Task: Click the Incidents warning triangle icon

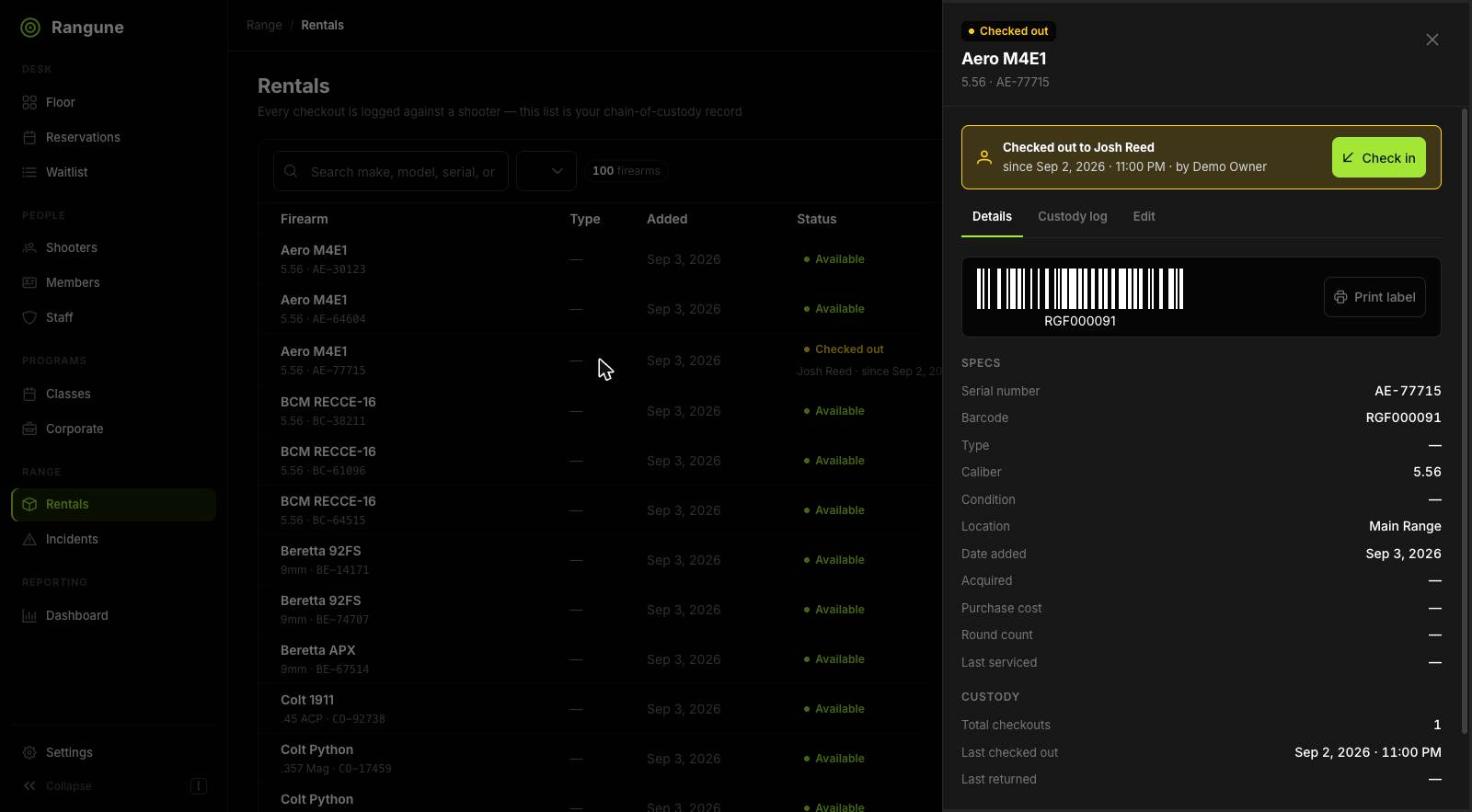Action: tap(30, 539)
